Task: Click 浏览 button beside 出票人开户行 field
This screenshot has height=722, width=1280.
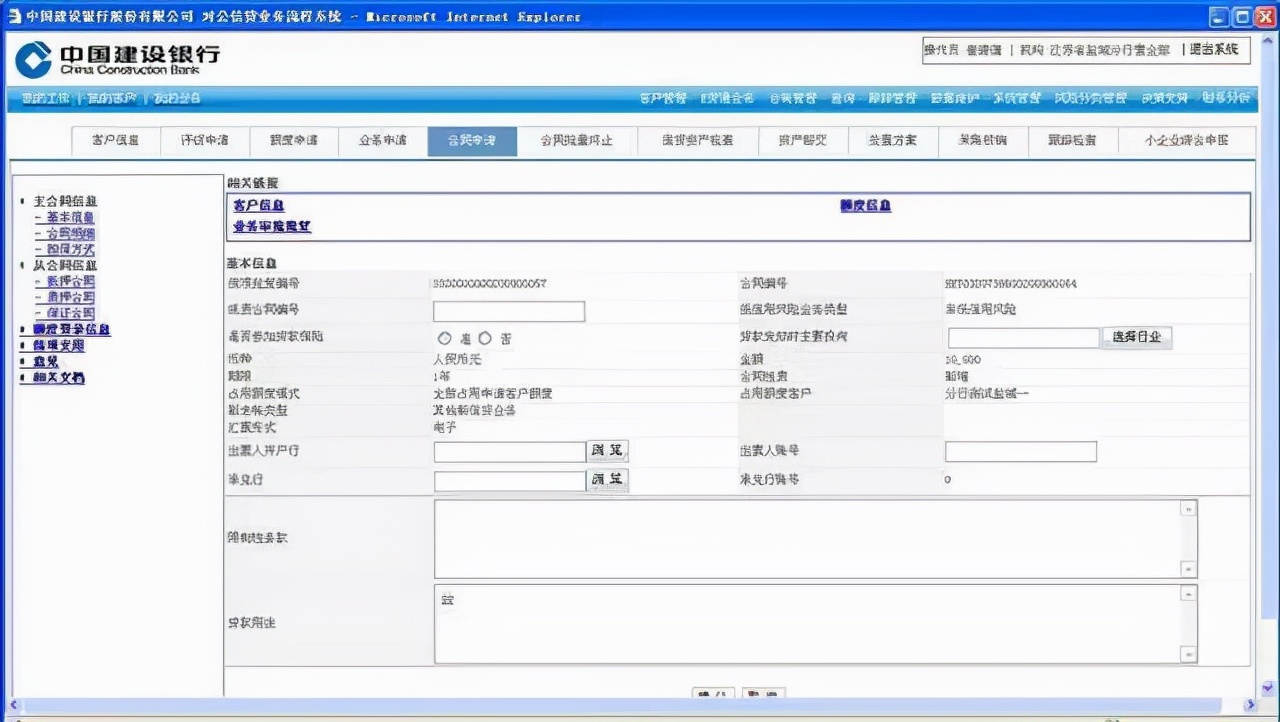Action: 607,451
